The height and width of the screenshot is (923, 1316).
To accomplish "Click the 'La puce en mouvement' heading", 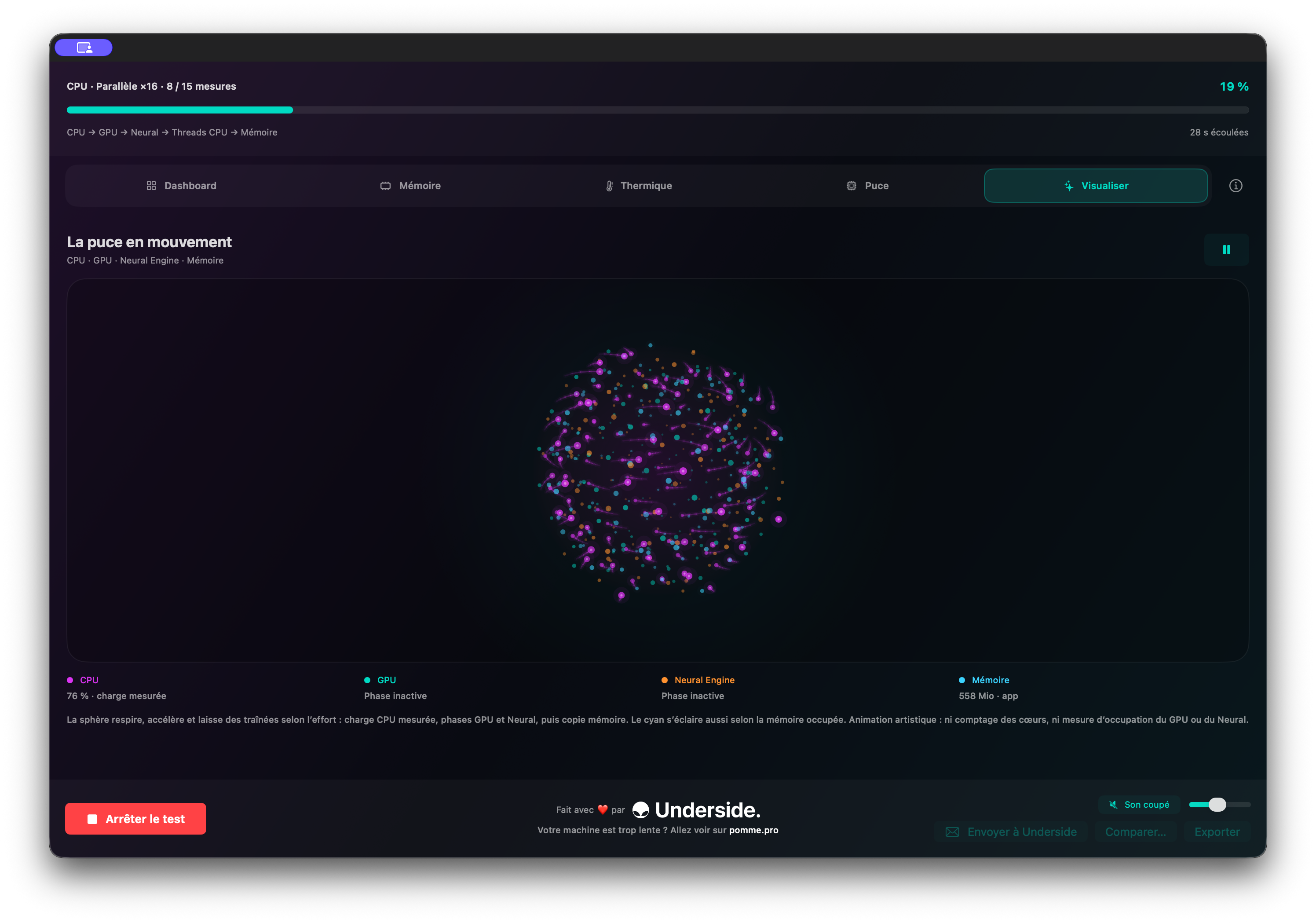I will click(x=149, y=242).
